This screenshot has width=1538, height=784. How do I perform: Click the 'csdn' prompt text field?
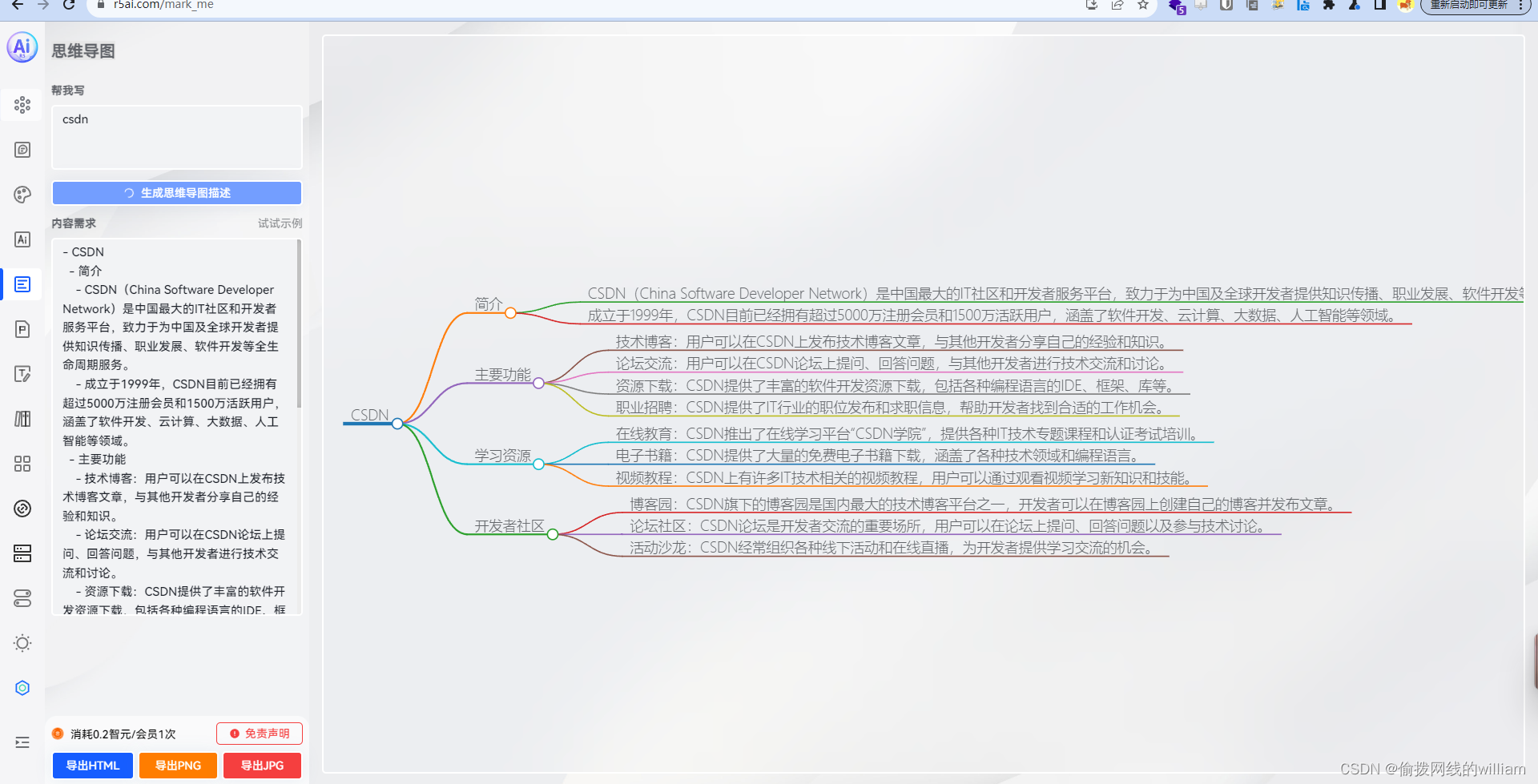point(177,137)
